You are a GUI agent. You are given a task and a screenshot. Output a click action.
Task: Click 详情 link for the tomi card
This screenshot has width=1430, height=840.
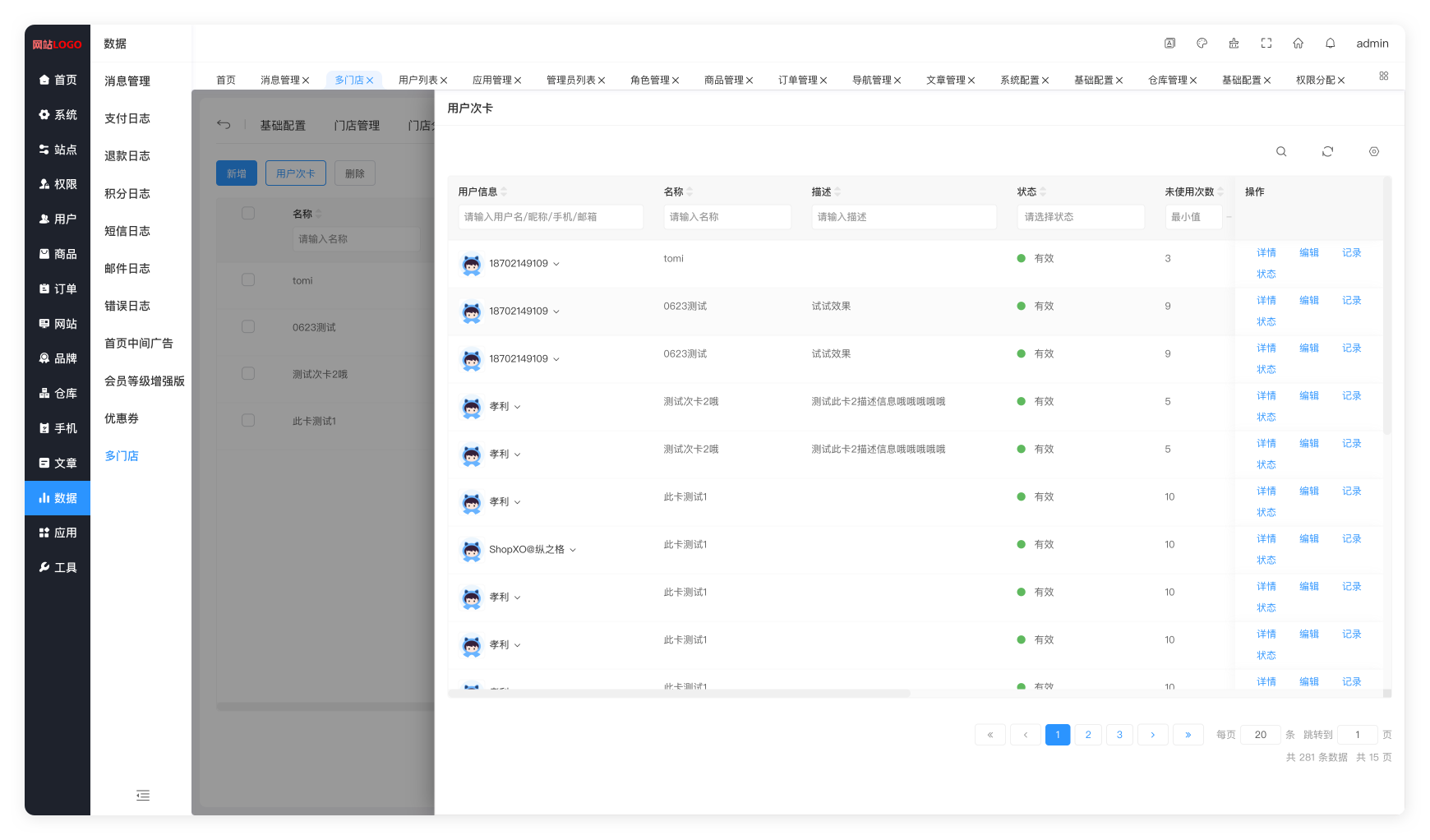[1266, 253]
